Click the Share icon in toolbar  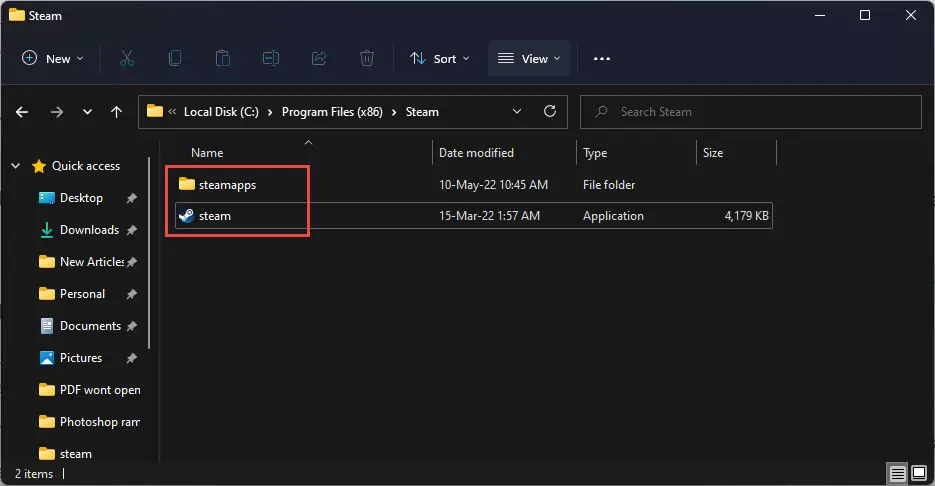tap(319, 58)
